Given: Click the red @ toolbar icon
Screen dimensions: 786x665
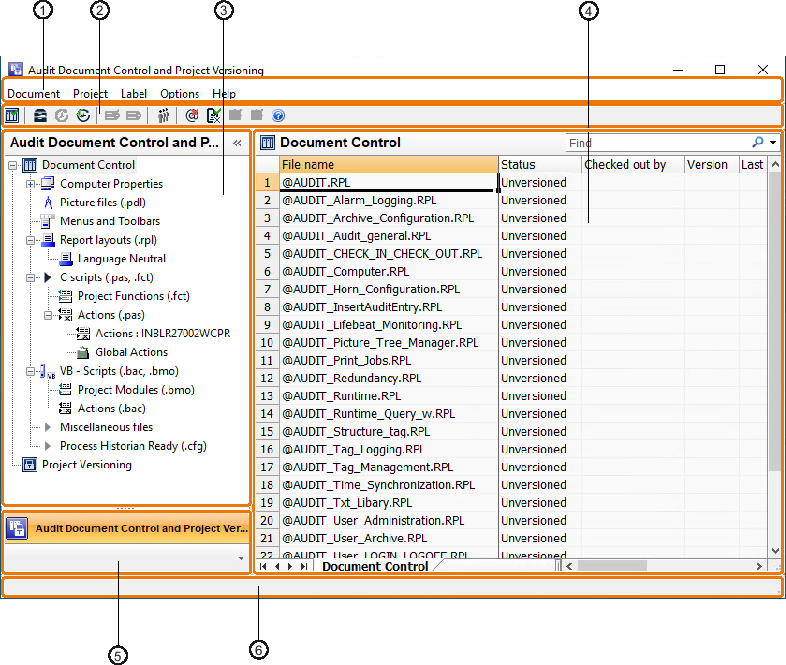Looking at the screenshot, I should click(192, 116).
